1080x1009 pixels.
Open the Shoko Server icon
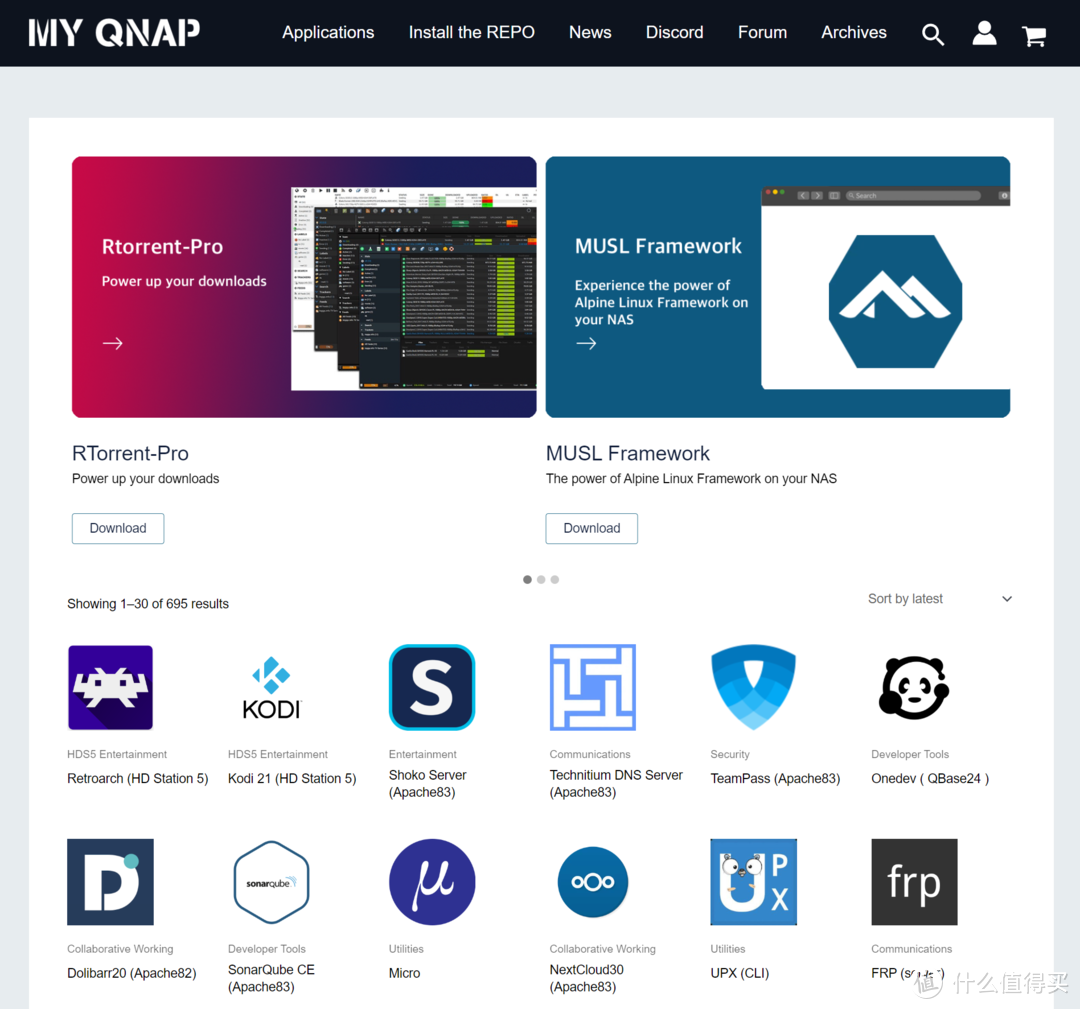click(432, 687)
